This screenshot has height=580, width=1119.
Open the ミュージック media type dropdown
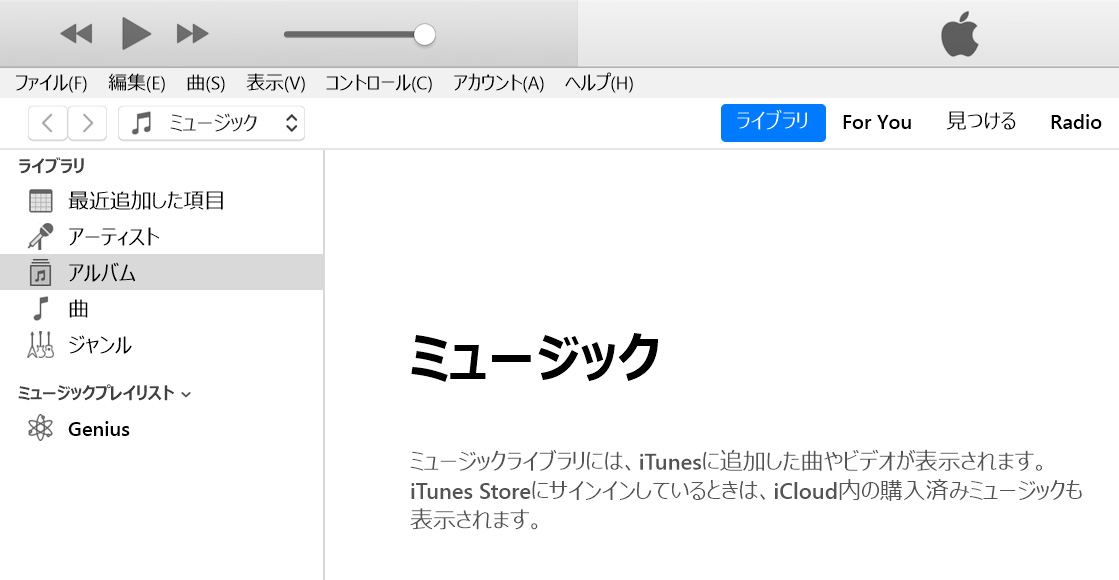click(x=211, y=123)
